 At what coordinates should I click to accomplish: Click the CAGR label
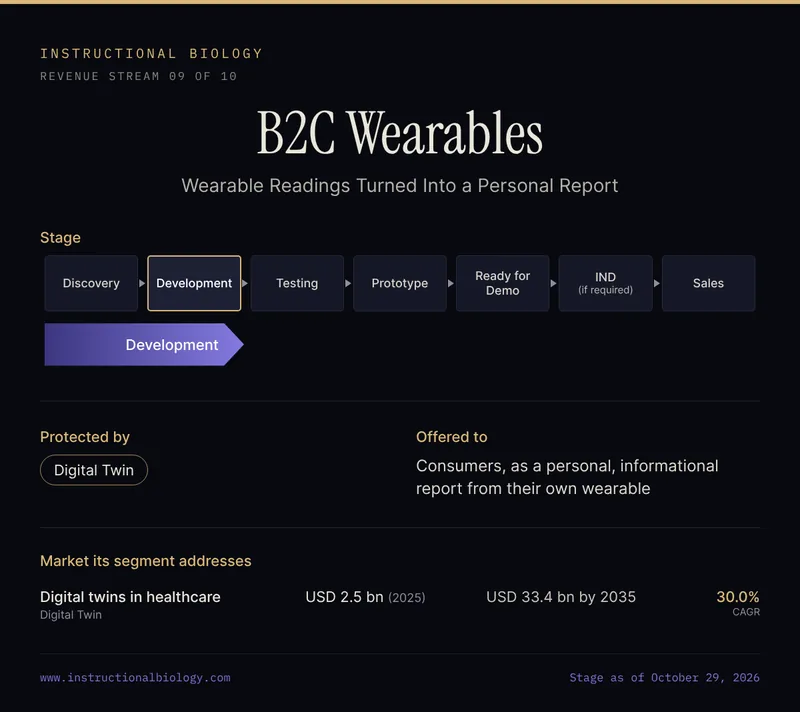tap(746, 612)
